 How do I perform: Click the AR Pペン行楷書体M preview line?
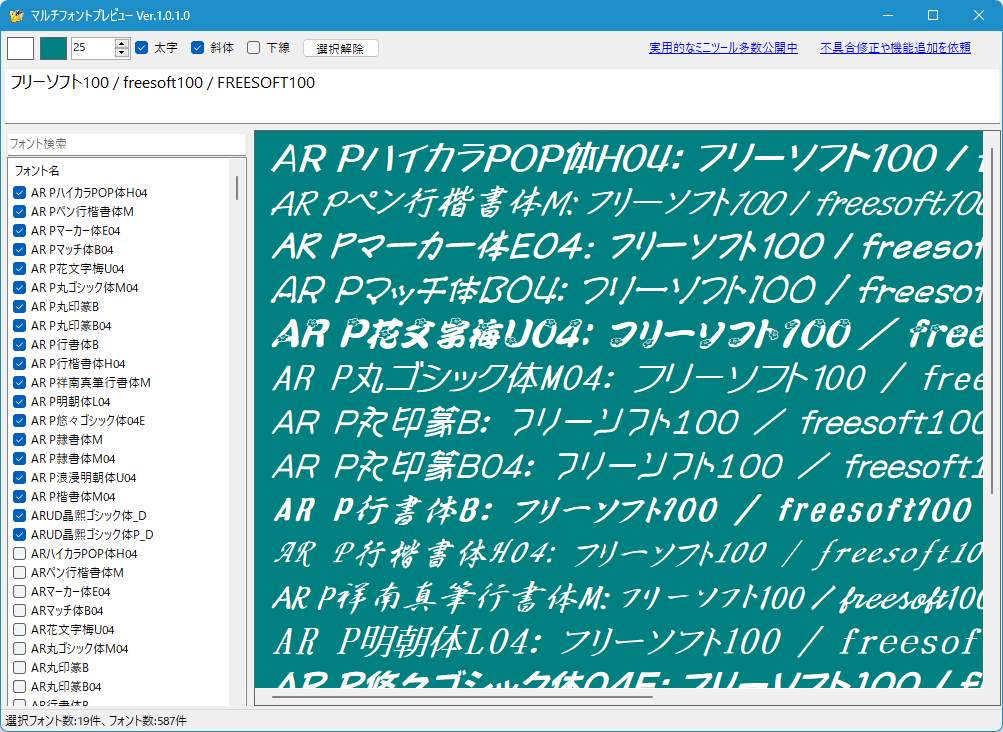[628, 203]
